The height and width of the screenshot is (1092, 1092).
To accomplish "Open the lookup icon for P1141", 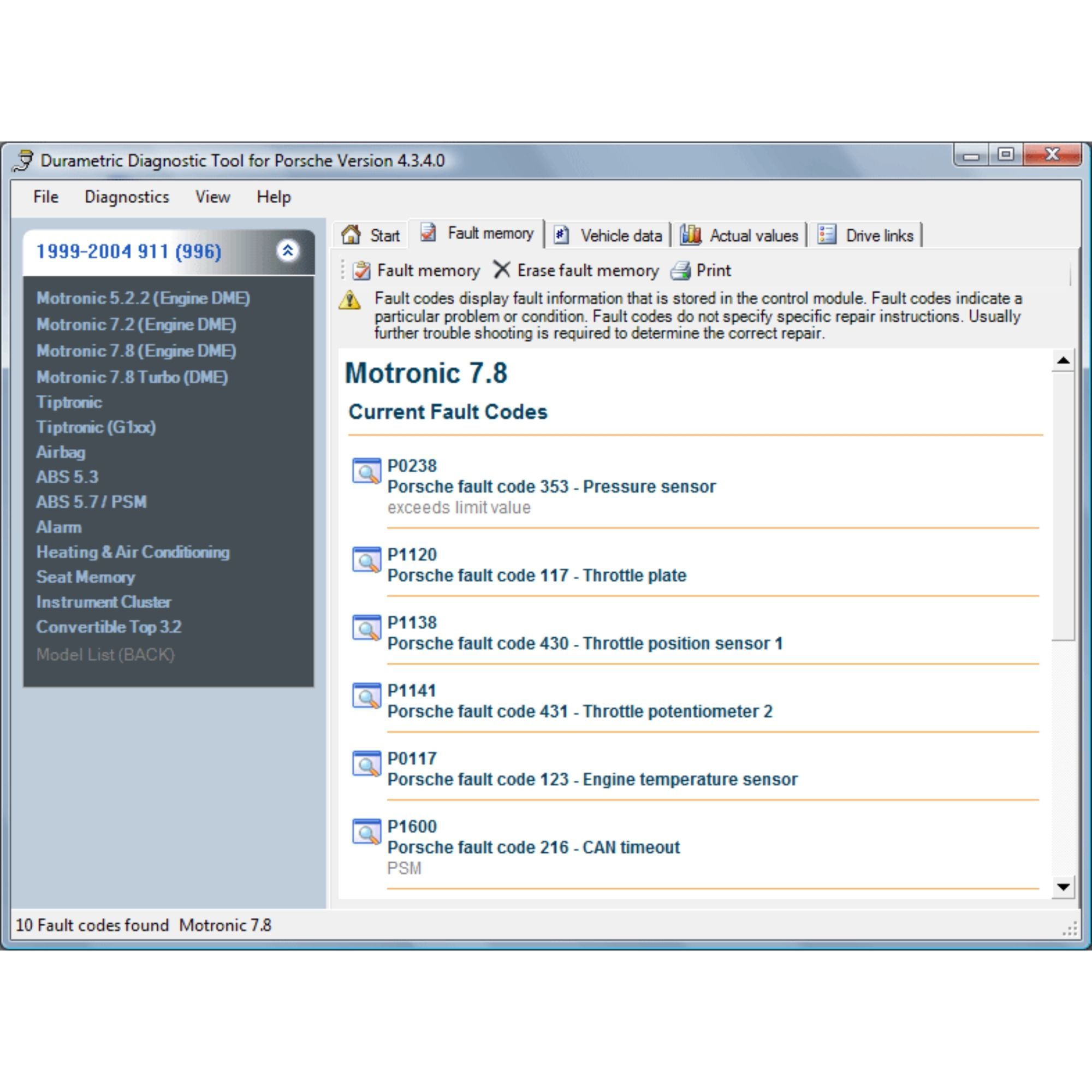I will (x=366, y=695).
